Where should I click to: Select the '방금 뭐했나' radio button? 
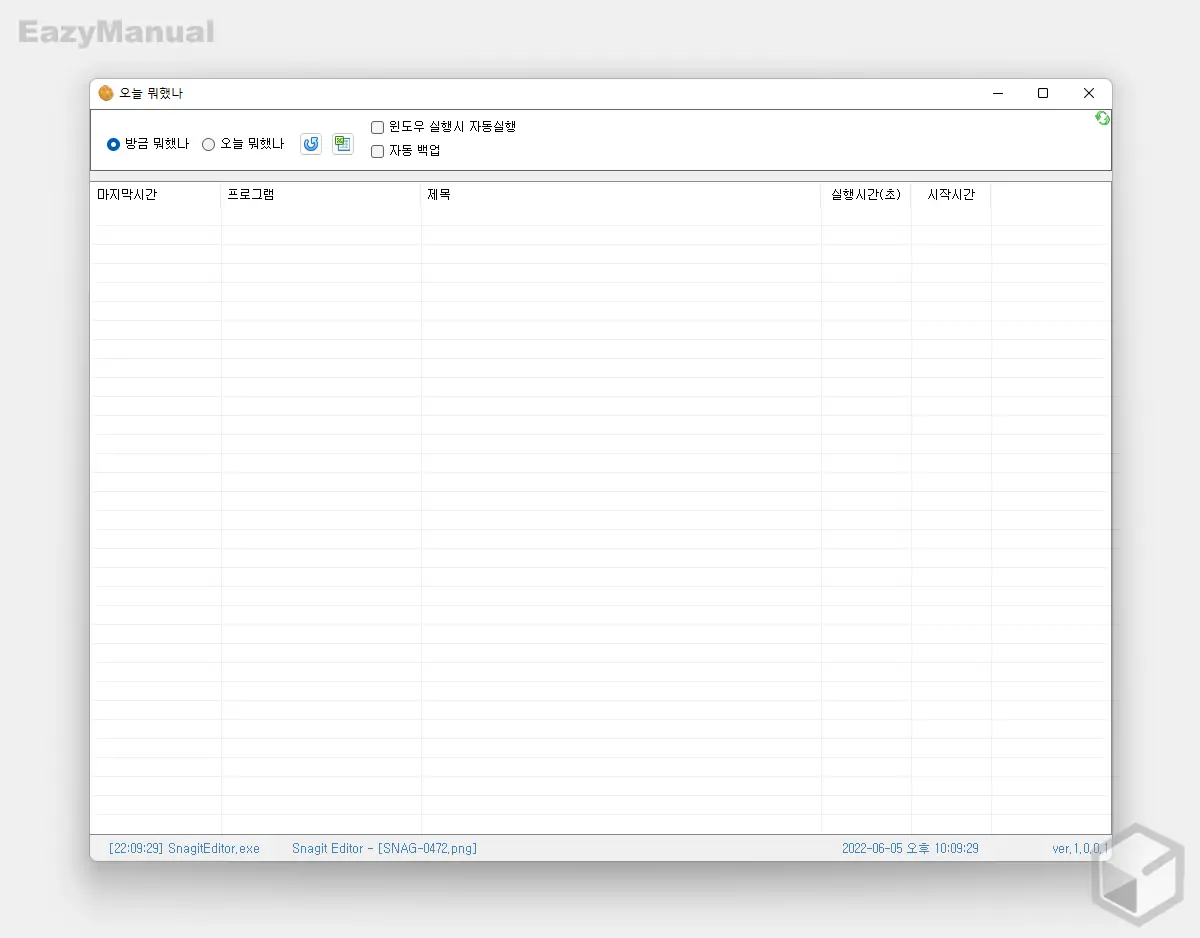pos(114,144)
